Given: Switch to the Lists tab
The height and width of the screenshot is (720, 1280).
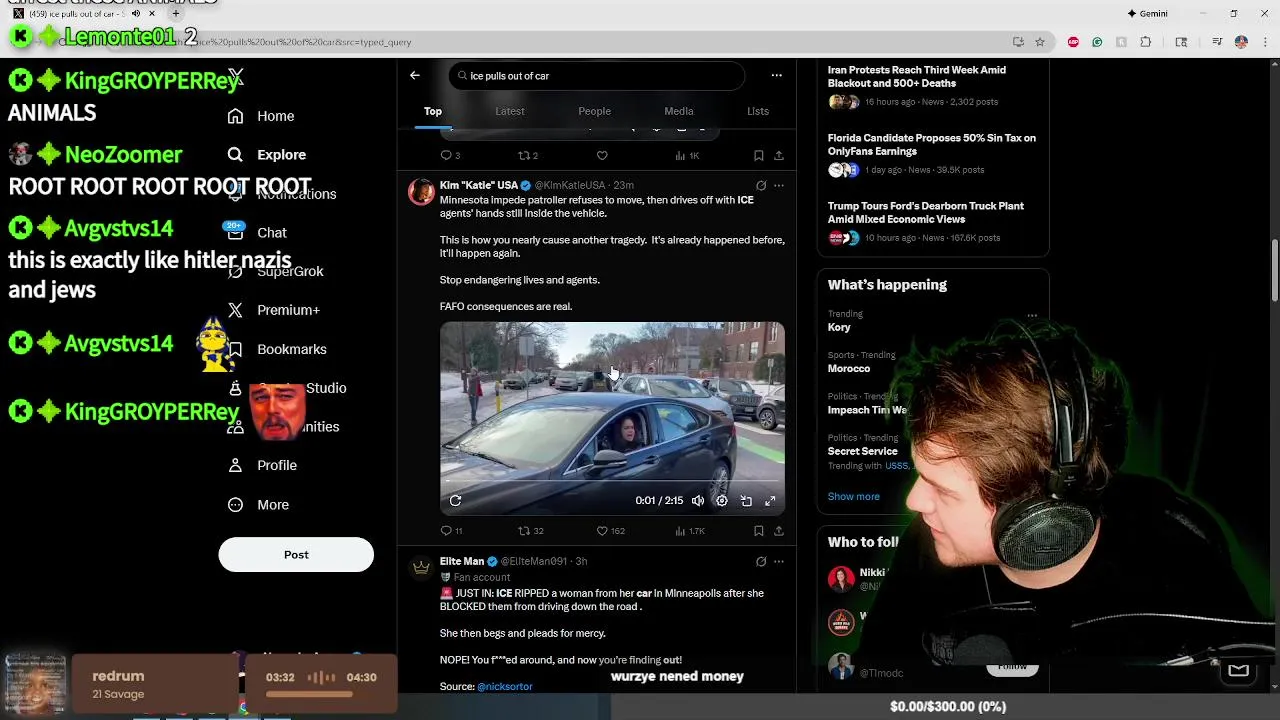Looking at the screenshot, I should click(x=758, y=111).
